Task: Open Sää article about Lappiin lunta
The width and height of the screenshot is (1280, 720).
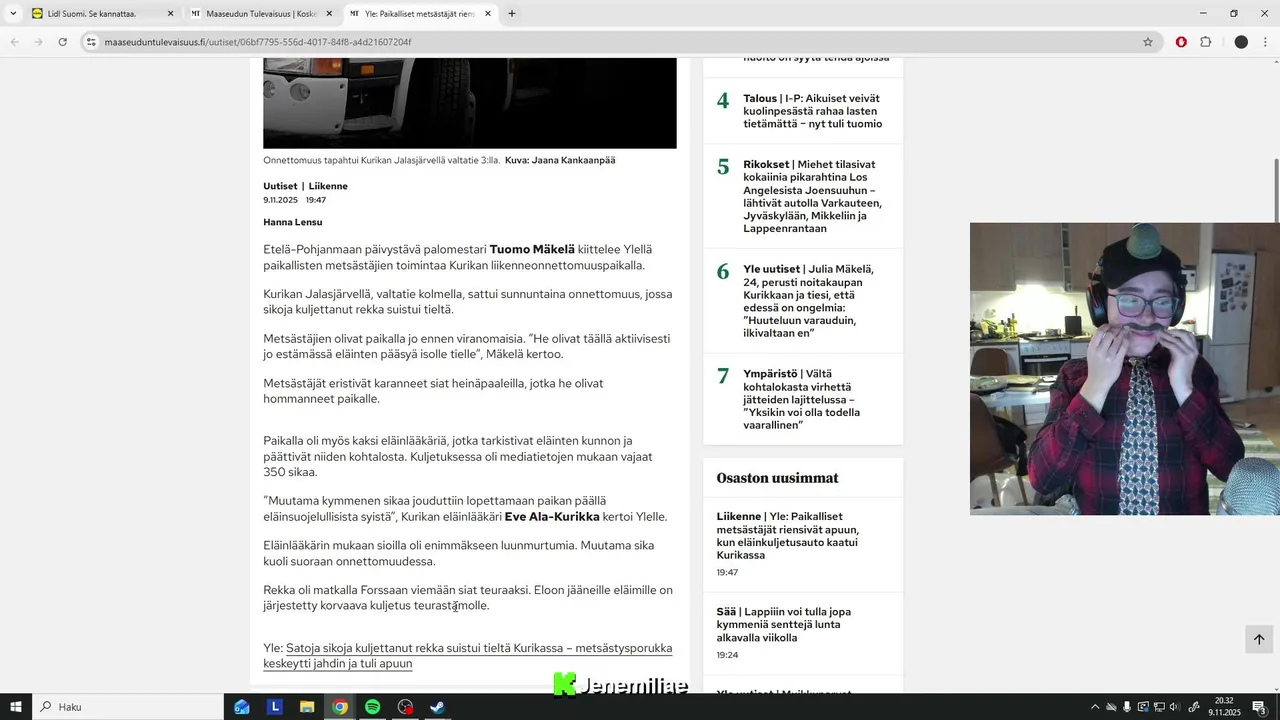Action: click(783, 624)
